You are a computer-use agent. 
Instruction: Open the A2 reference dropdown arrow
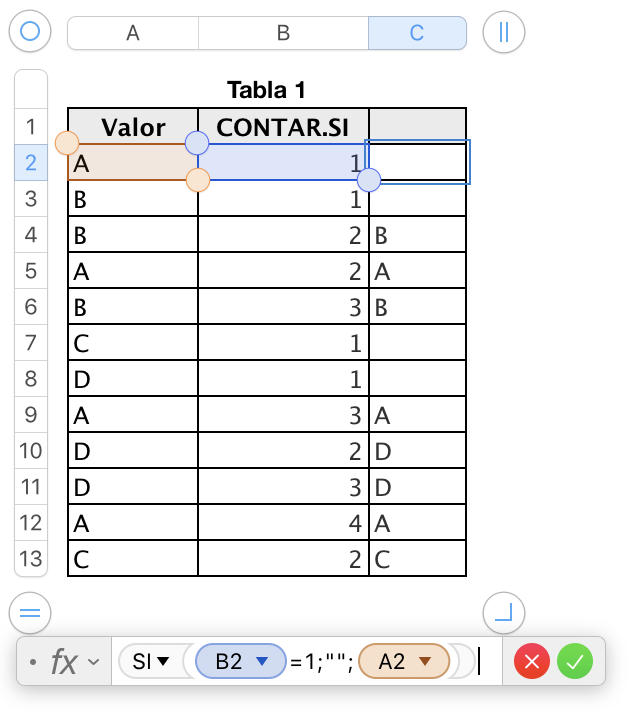(425, 661)
